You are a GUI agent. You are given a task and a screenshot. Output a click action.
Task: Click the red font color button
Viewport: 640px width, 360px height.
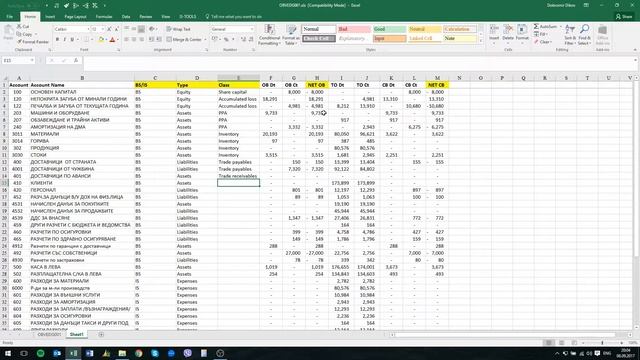113,40
